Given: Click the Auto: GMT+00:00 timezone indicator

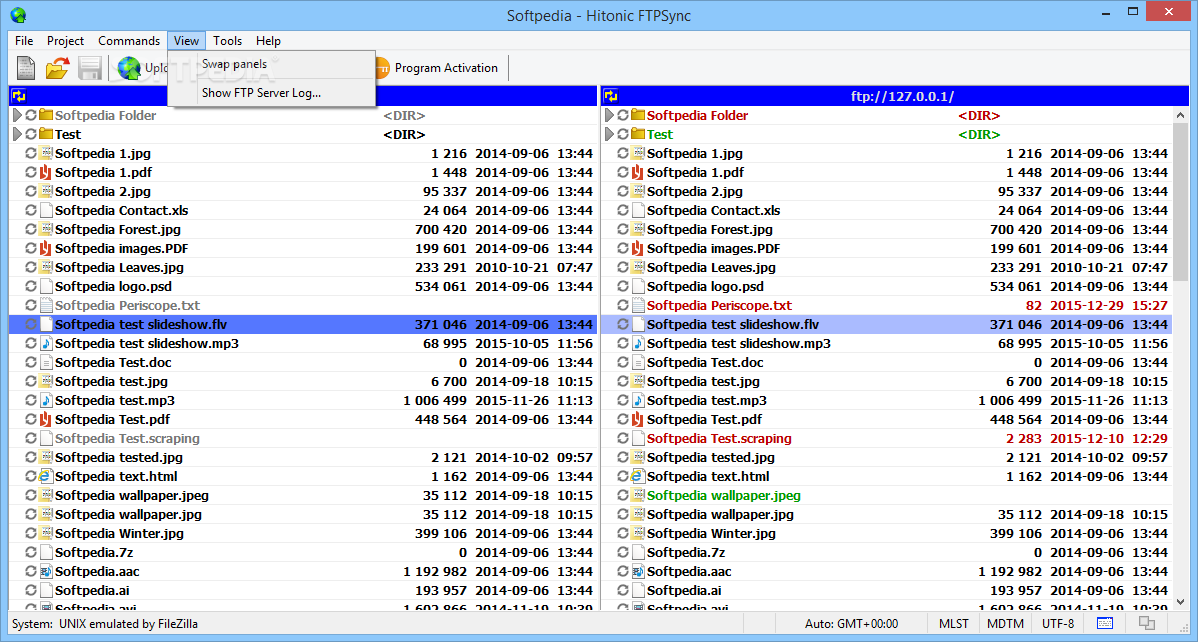Looking at the screenshot, I should [x=851, y=624].
